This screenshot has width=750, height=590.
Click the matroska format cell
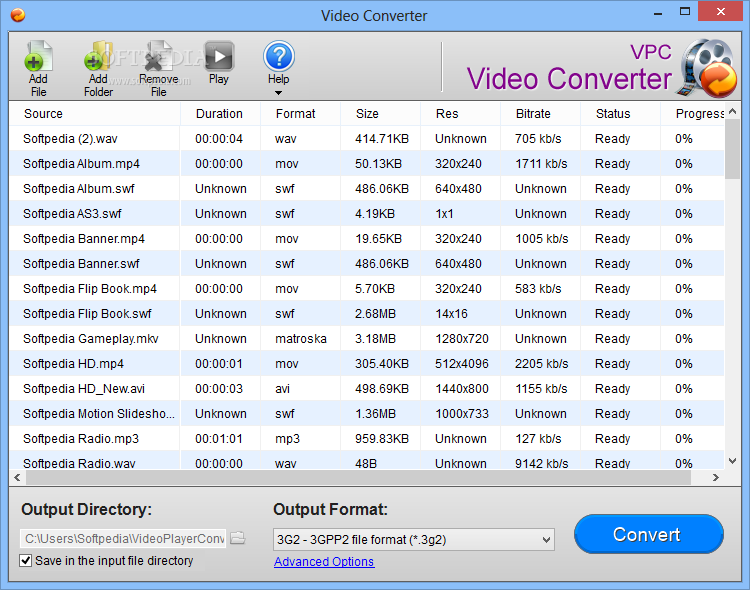pyautogui.click(x=301, y=339)
